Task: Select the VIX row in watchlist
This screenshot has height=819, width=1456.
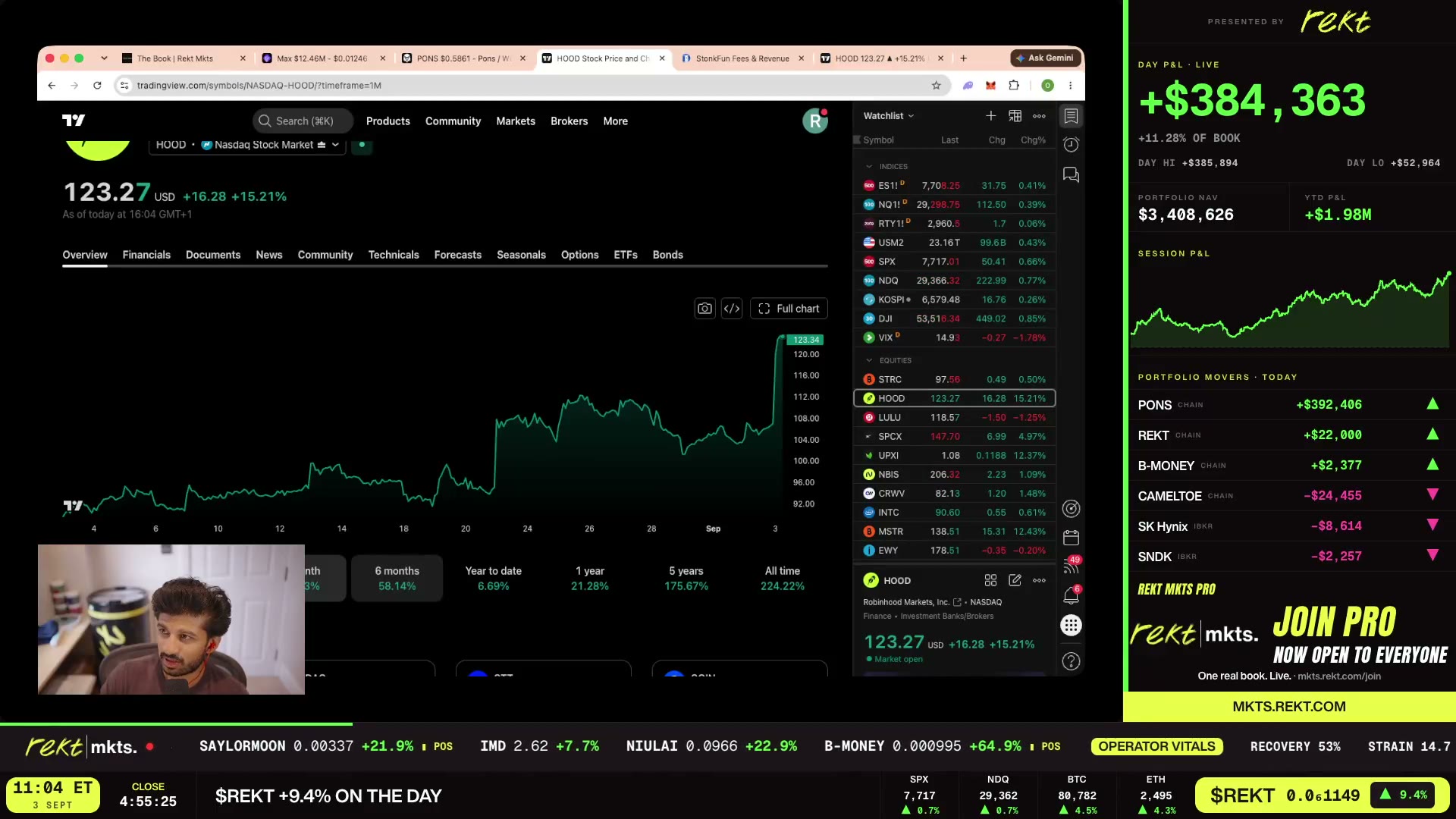Action: pyautogui.click(x=955, y=337)
